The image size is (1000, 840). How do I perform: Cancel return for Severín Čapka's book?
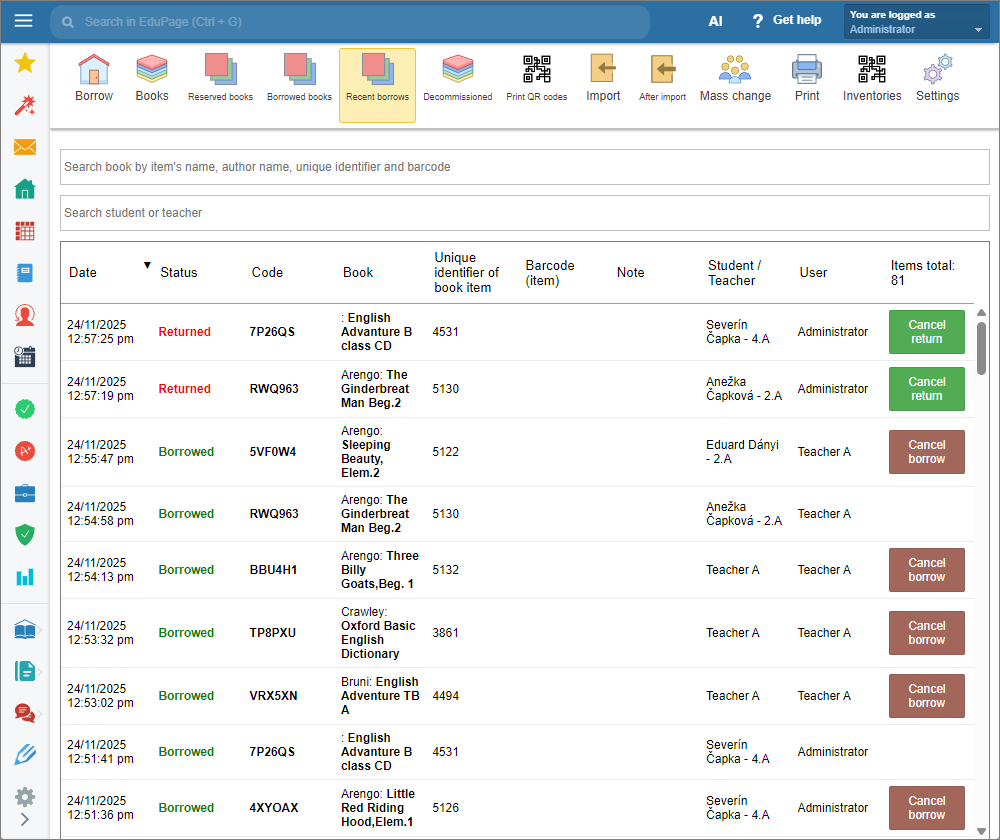(926, 332)
